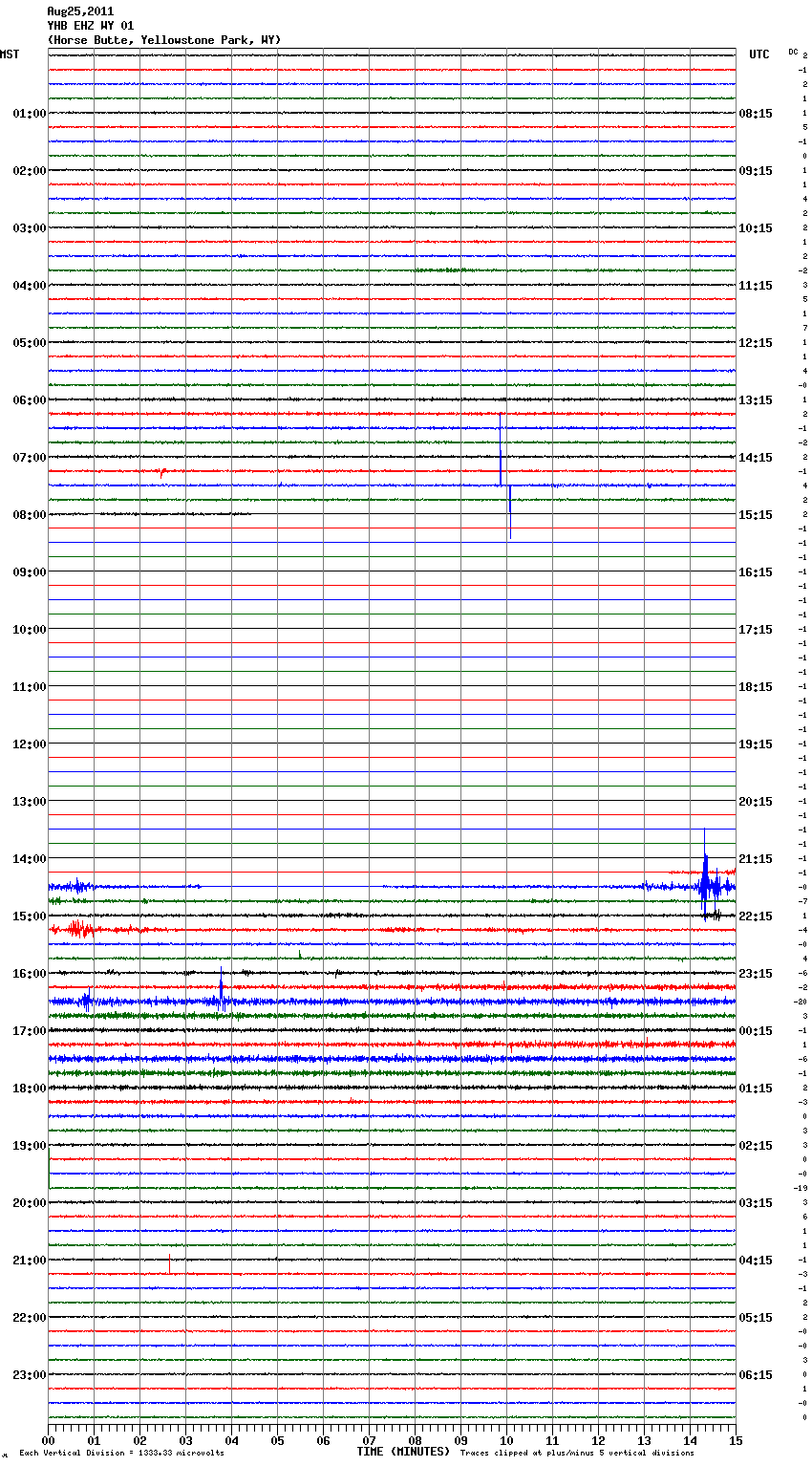Select the '21:15' UTC time label
This screenshot has height=1466, width=812.
coord(756,859)
